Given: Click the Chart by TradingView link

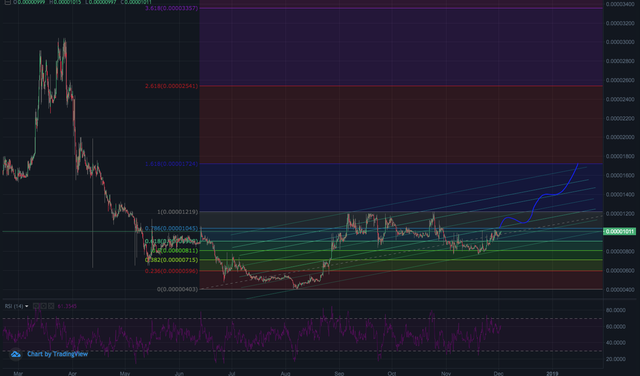Looking at the screenshot, I should (x=58, y=354).
